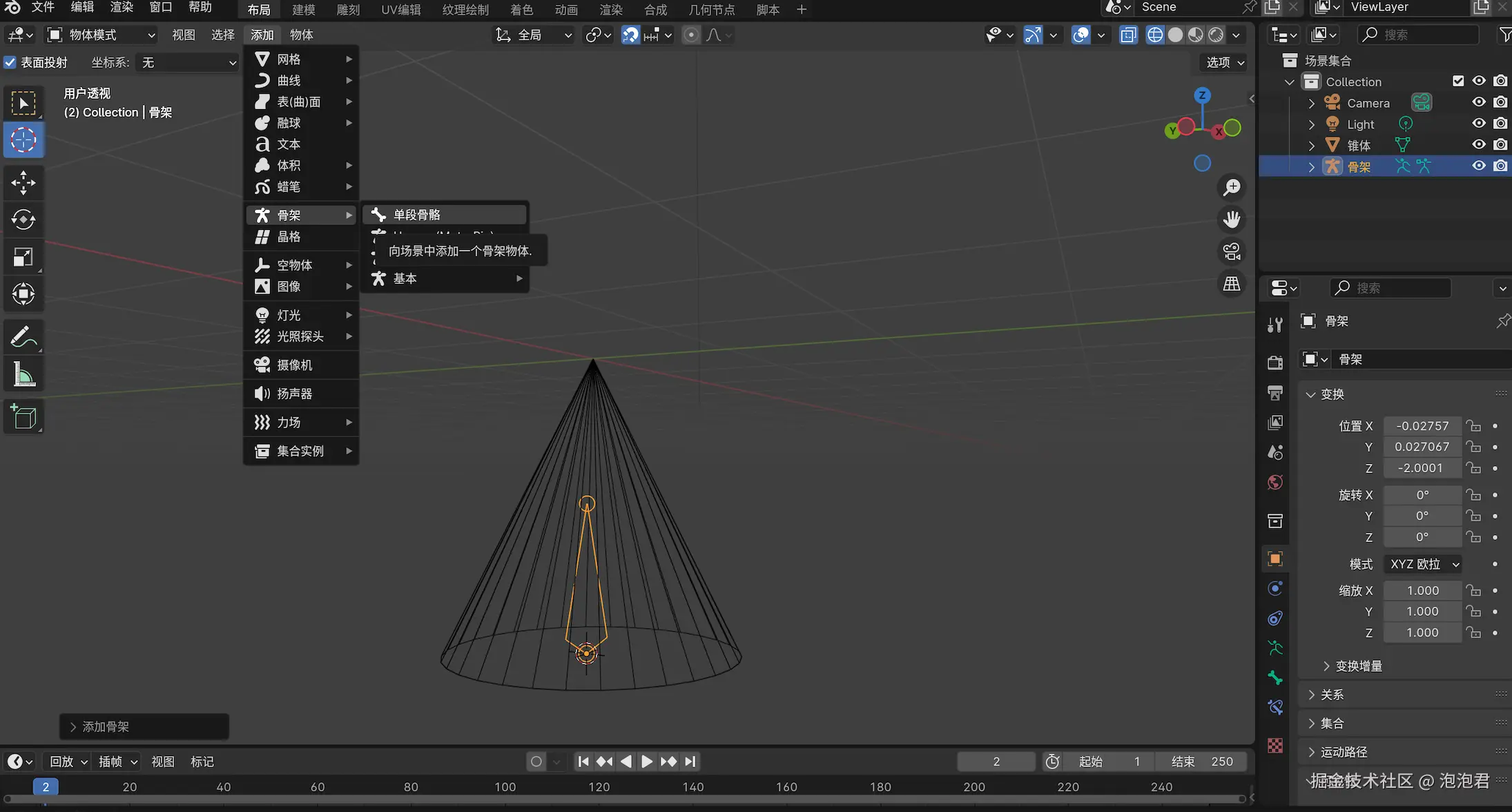
Task: Uncheck the 表面投射 checkbox
Action: (10, 62)
